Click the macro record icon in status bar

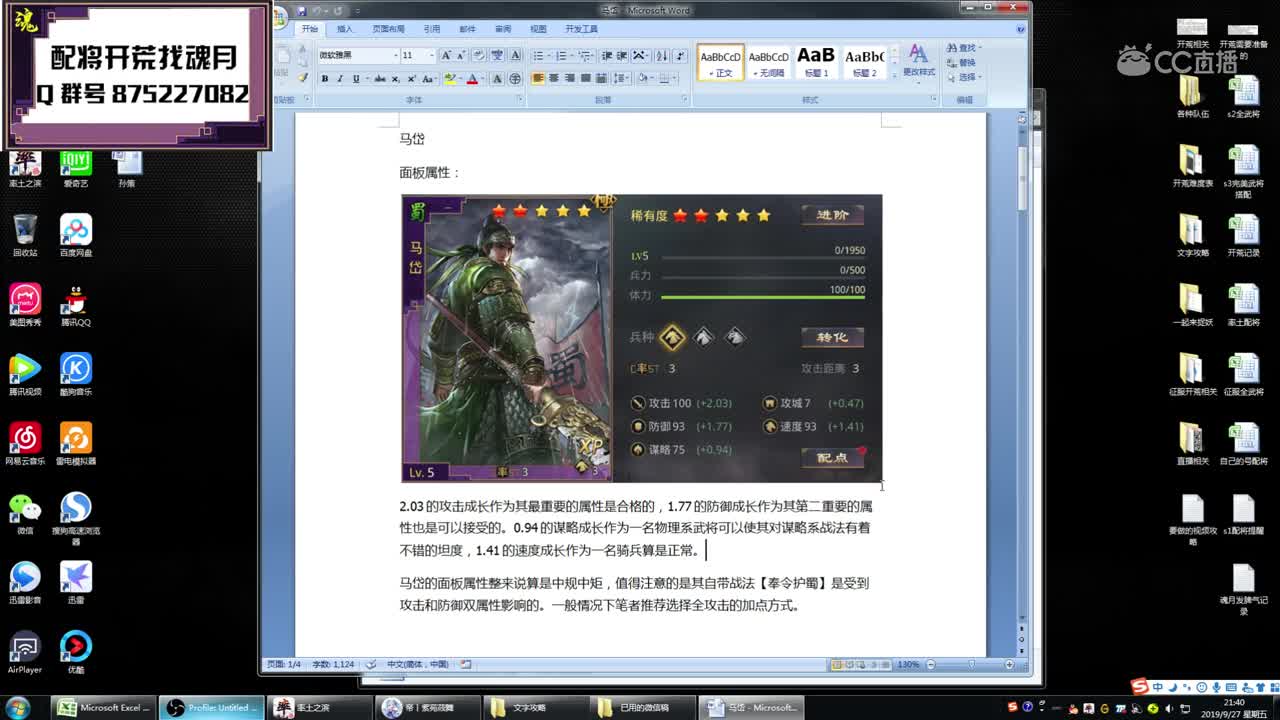(x=465, y=664)
